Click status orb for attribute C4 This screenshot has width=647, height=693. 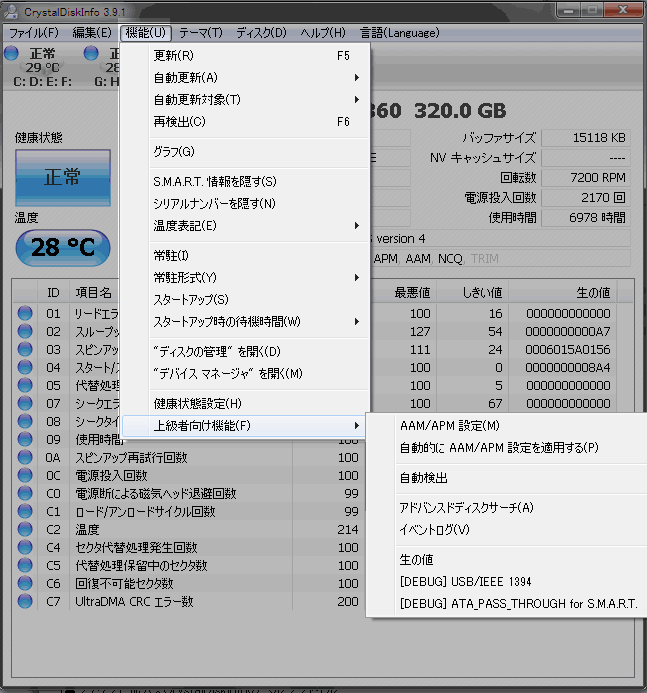[25, 548]
